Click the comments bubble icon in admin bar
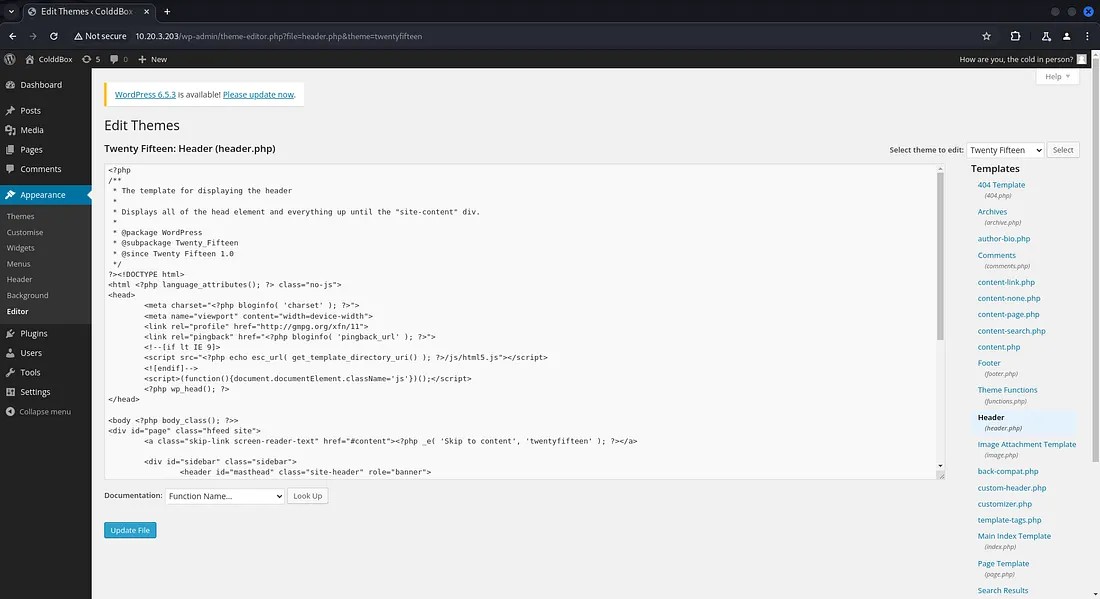This screenshot has width=1100, height=599. [113, 59]
